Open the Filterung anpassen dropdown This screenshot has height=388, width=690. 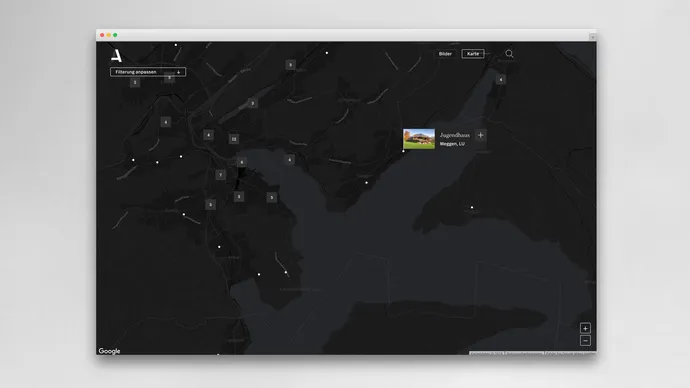(148, 72)
